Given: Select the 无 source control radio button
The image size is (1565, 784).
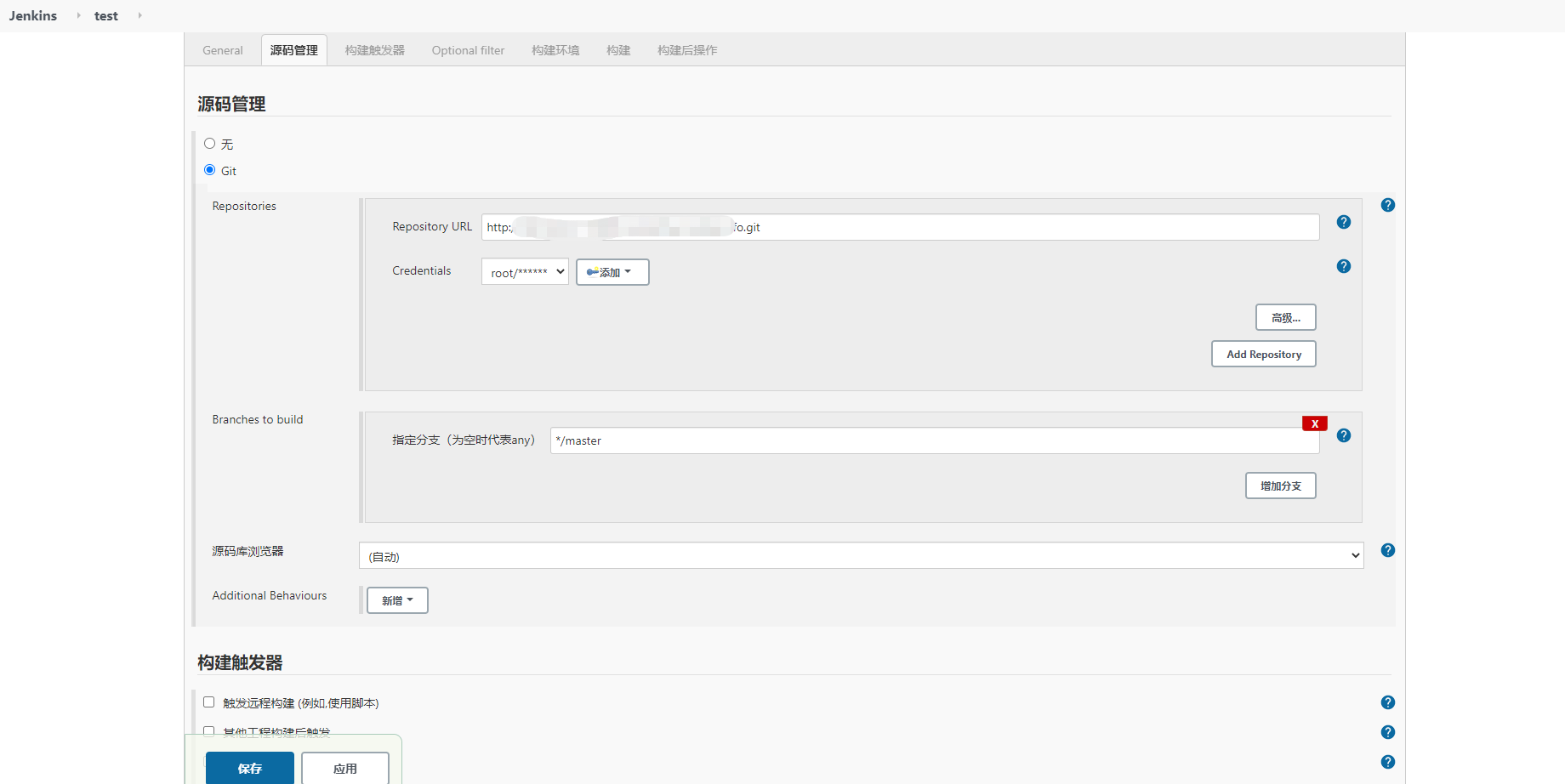Looking at the screenshot, I should click(209, 144).
